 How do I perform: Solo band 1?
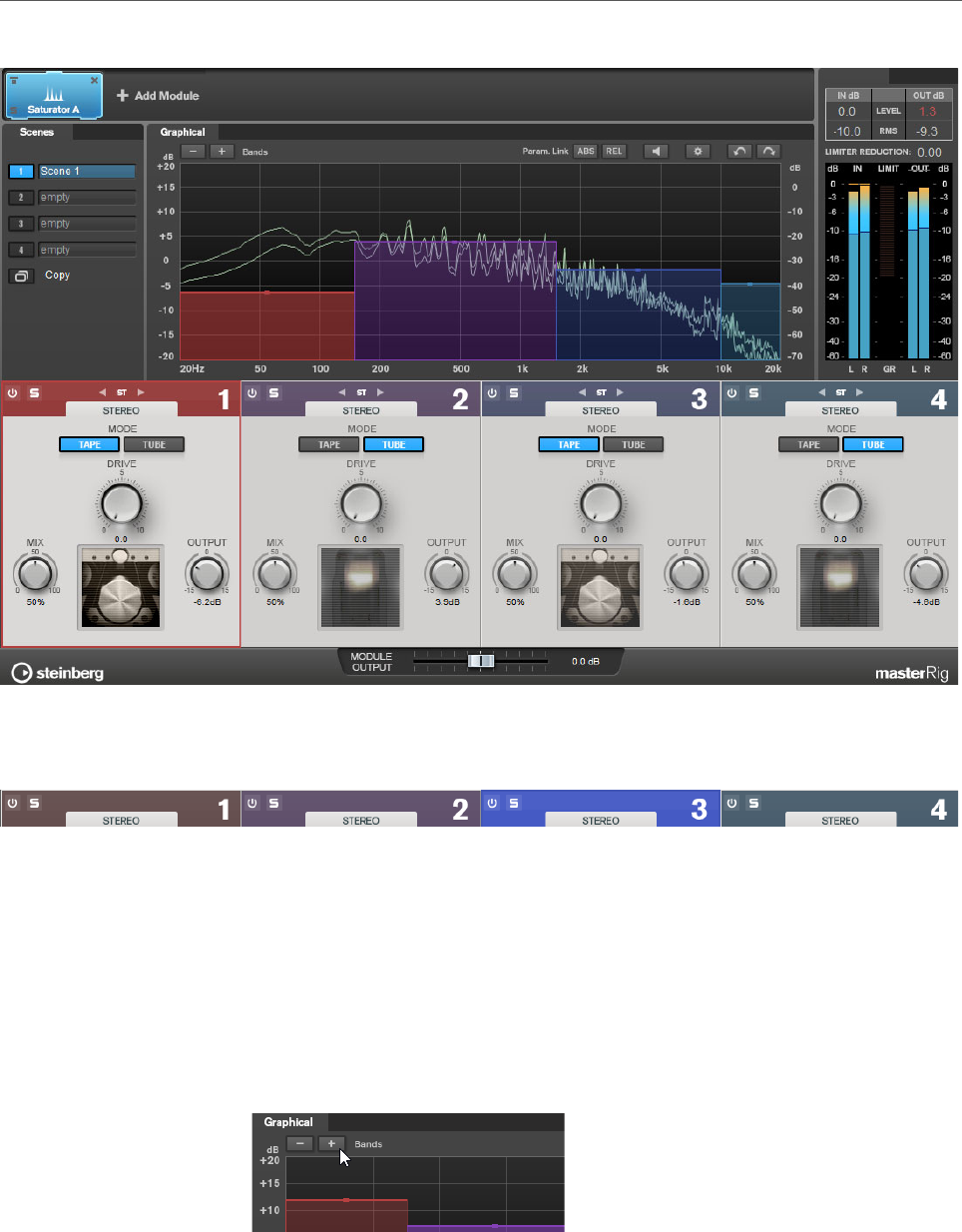point(34,393)
